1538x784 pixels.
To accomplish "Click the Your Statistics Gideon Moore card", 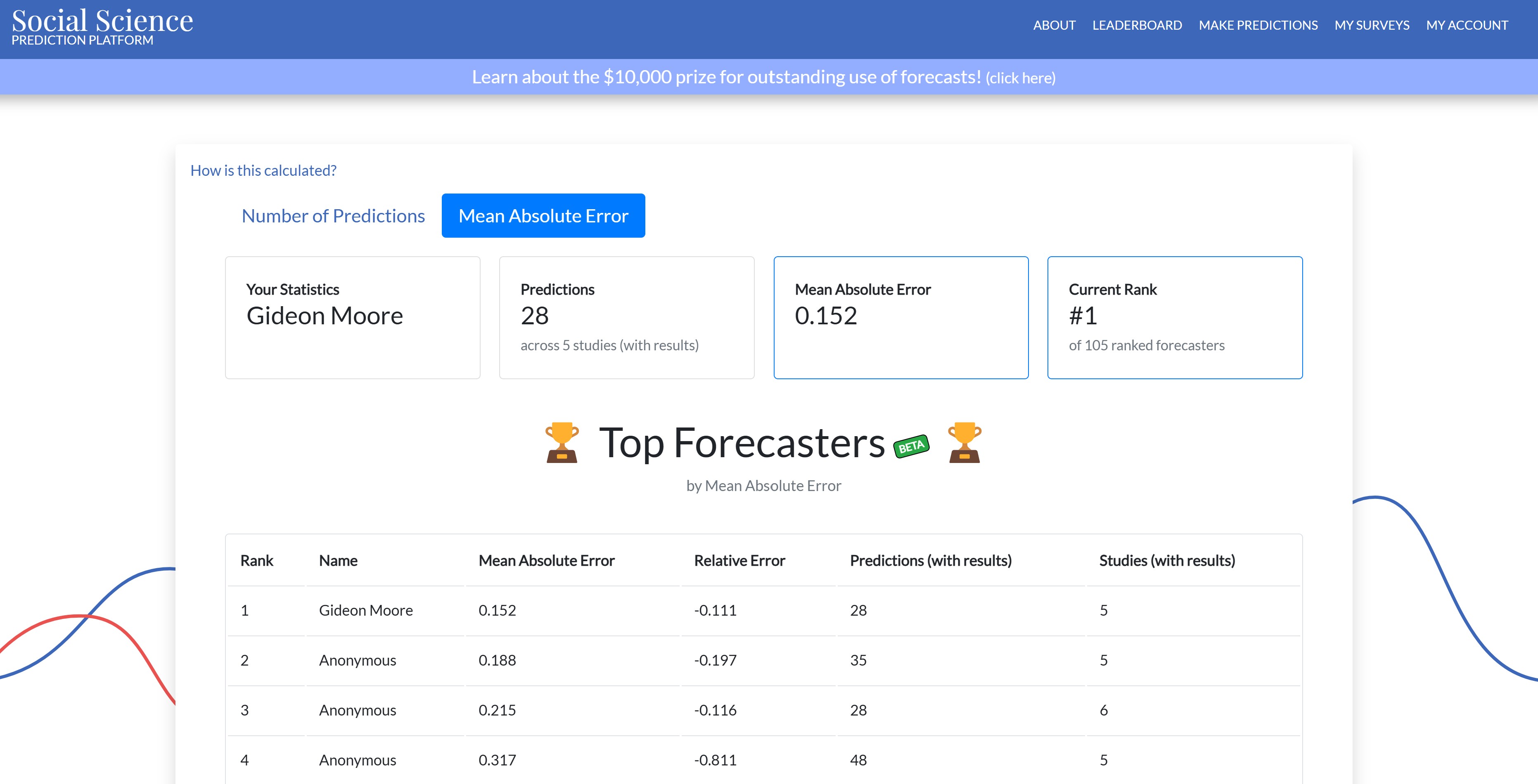I will pyautogui.click(x=353, y=317).
